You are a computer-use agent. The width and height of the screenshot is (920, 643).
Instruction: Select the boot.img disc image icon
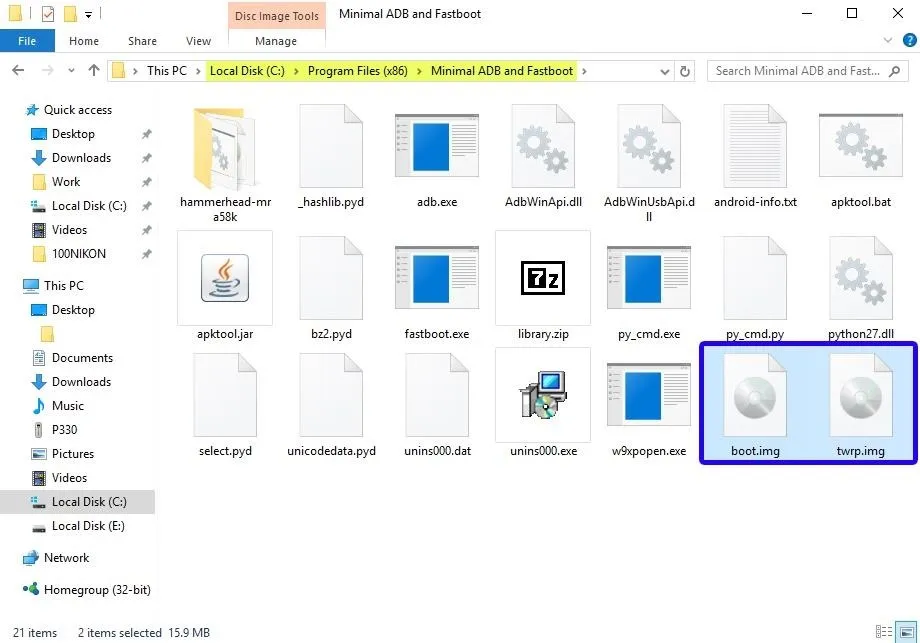(x=755, y=395)
